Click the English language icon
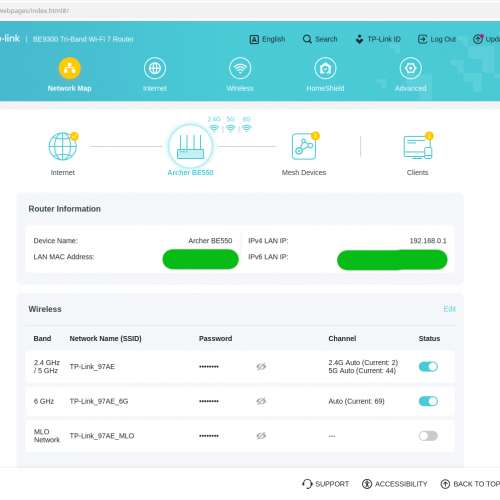Viewport: 500px width, 500px height. (x=254, y=40)
